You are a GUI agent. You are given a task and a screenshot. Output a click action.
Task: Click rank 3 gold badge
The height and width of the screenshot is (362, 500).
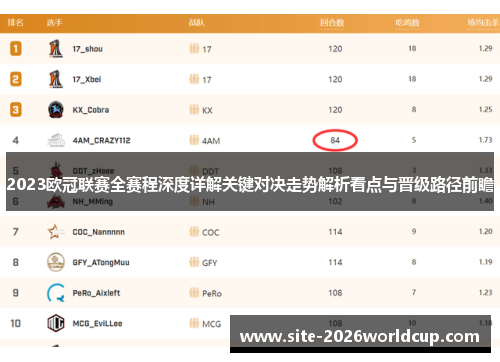16,110
